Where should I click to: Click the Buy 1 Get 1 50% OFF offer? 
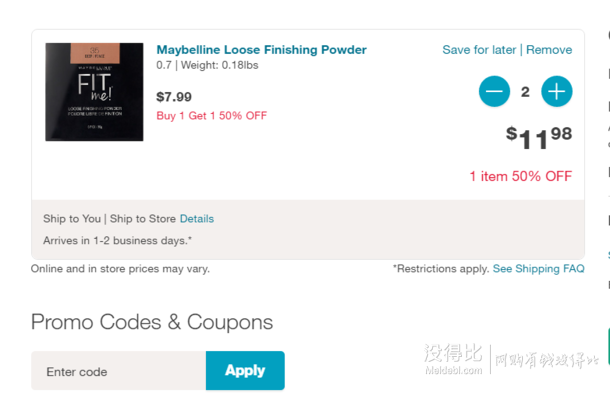tap(212, 116)
